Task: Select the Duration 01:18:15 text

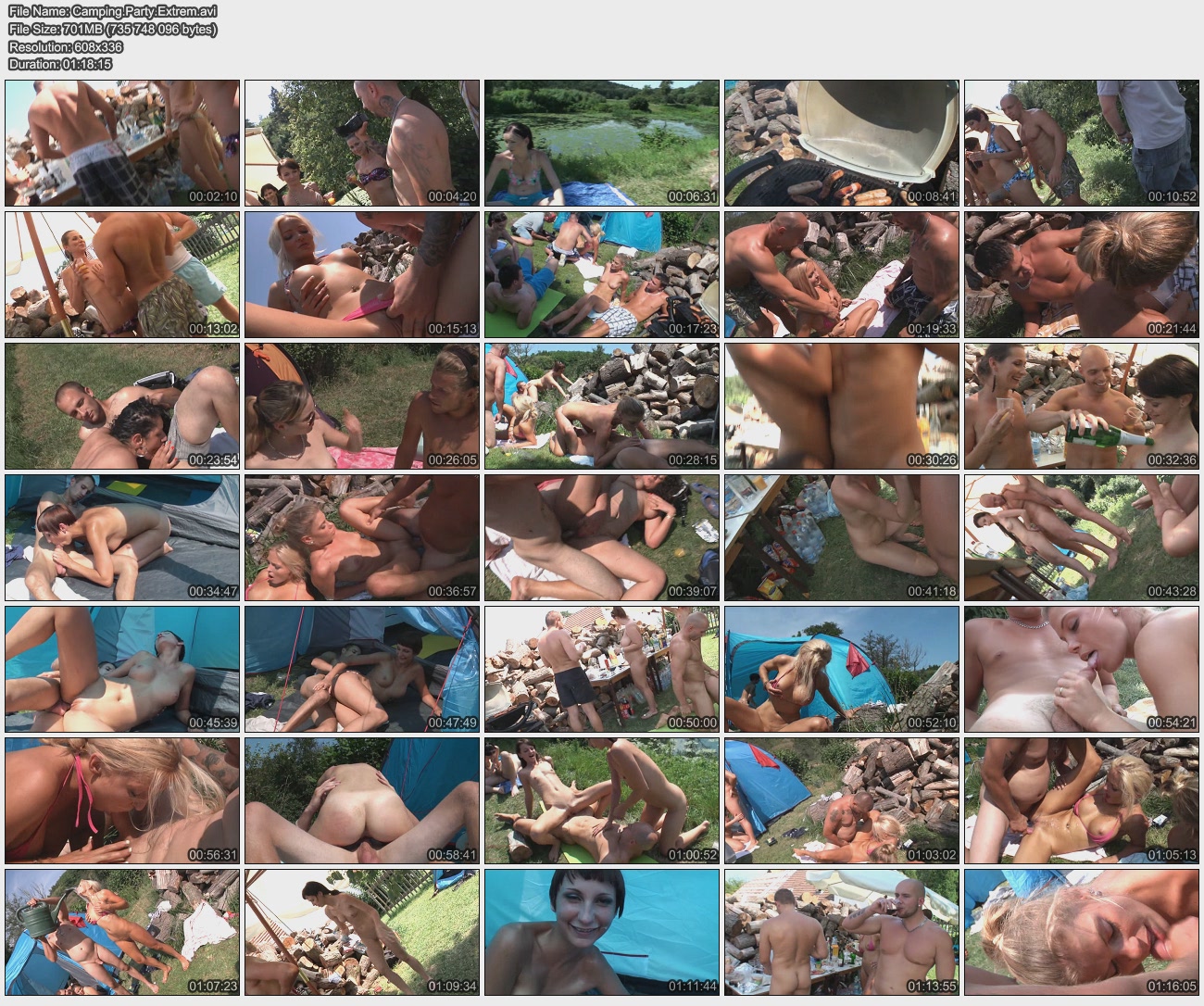Action: tap(60, 64)
